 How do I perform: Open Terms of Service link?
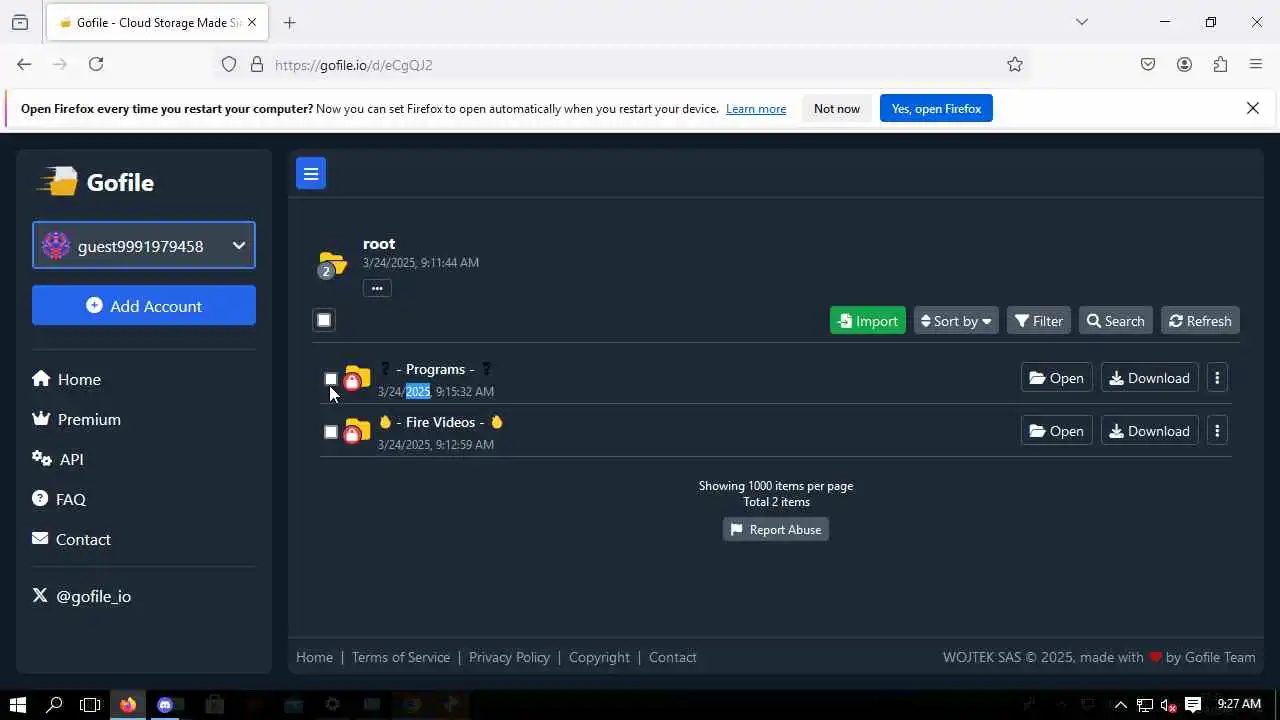(x=401, y=657)
